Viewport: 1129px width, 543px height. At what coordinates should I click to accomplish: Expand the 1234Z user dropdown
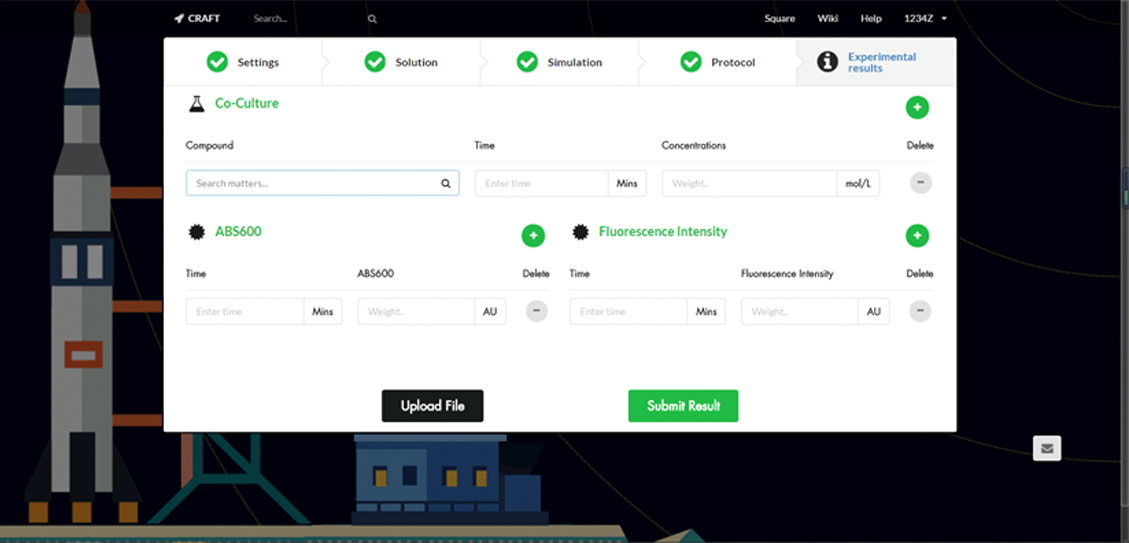pyautogui.click(x=925, y=19)
